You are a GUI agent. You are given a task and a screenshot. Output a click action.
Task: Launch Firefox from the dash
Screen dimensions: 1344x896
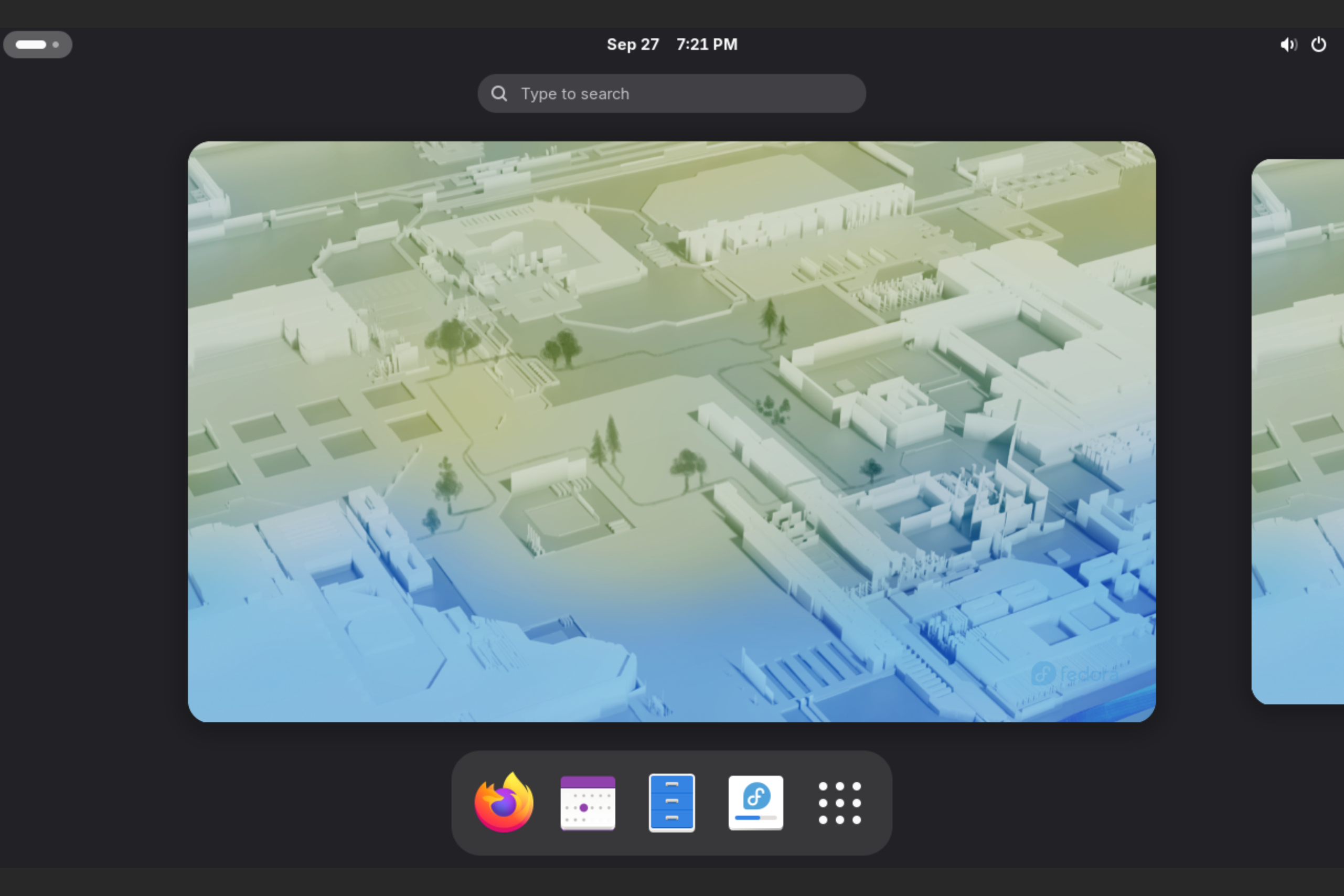[x=504, y=802]
